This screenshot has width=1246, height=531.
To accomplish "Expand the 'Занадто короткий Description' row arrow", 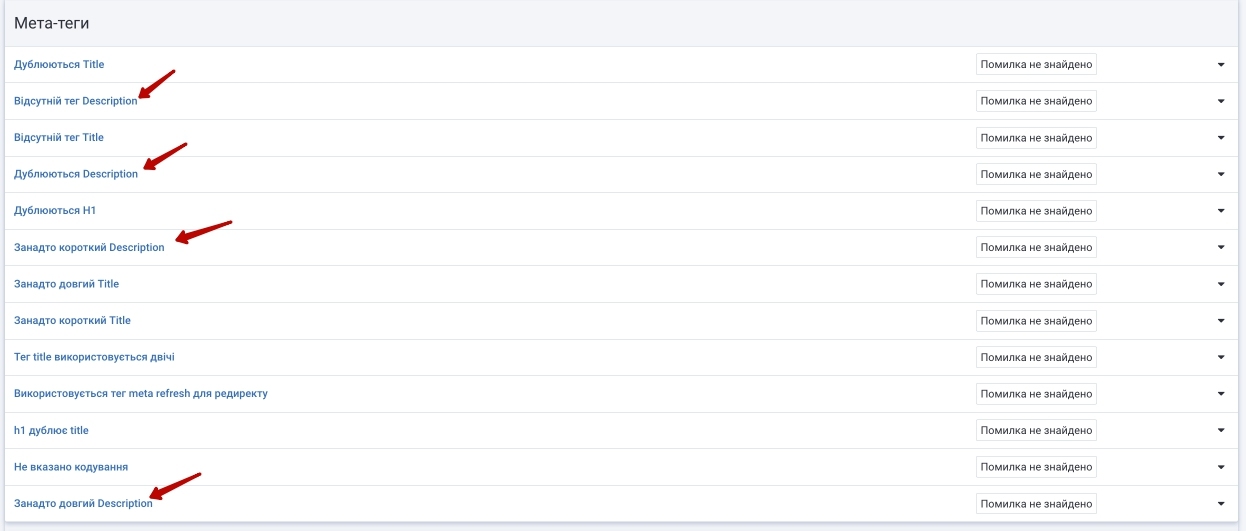I will 1221,248.
